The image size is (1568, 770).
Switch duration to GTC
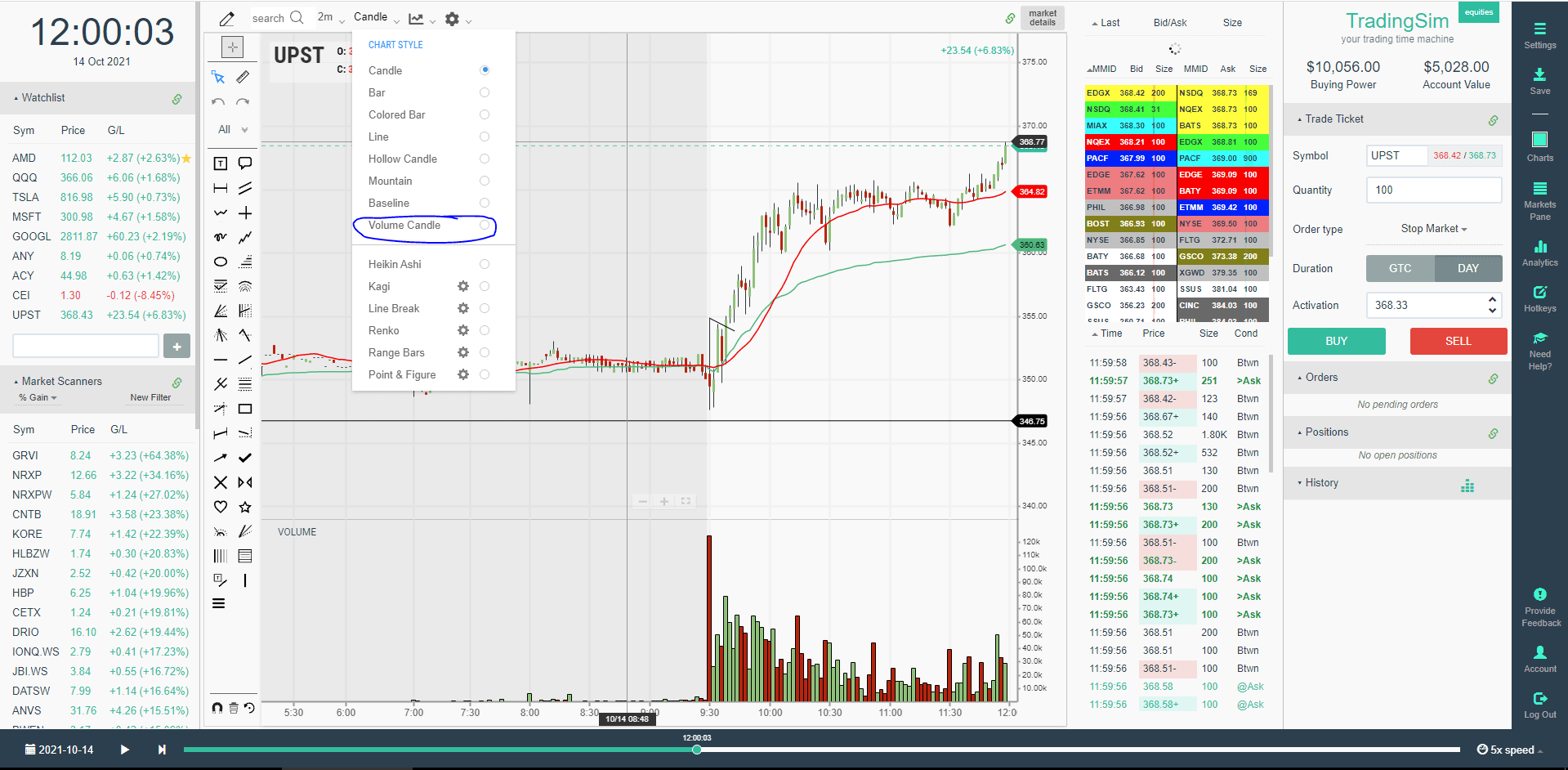pyautogui.click(x=1399, y=268)
